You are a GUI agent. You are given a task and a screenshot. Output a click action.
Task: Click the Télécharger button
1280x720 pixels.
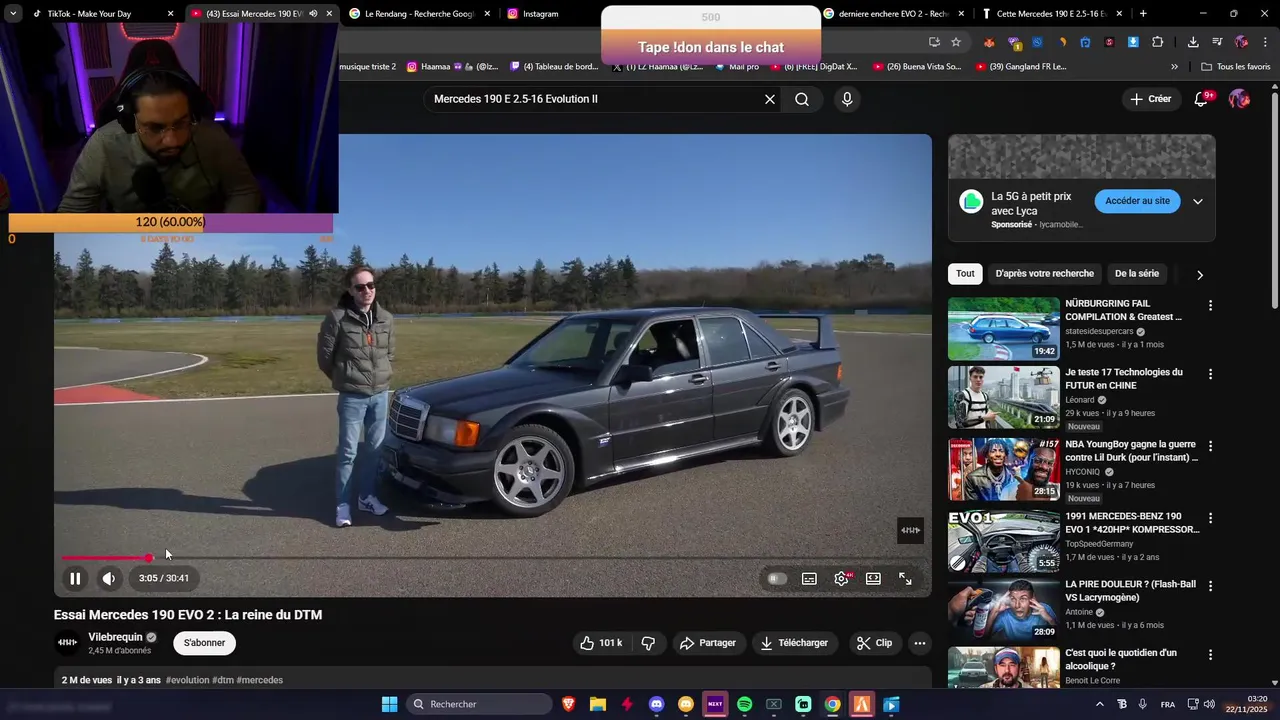pos(794,643)
